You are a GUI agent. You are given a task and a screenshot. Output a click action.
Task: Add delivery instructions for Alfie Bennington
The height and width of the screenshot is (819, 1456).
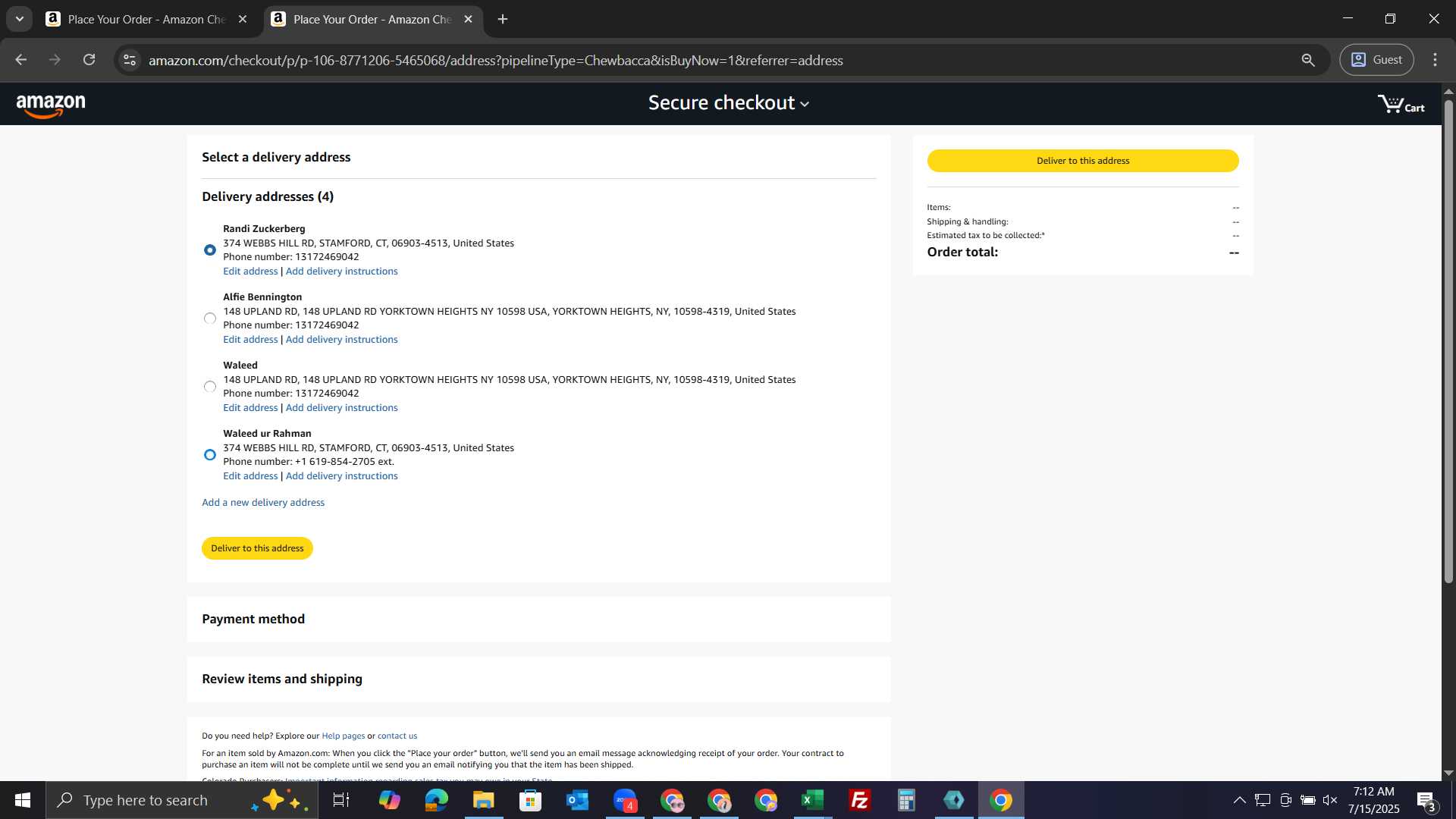point(341,340)
